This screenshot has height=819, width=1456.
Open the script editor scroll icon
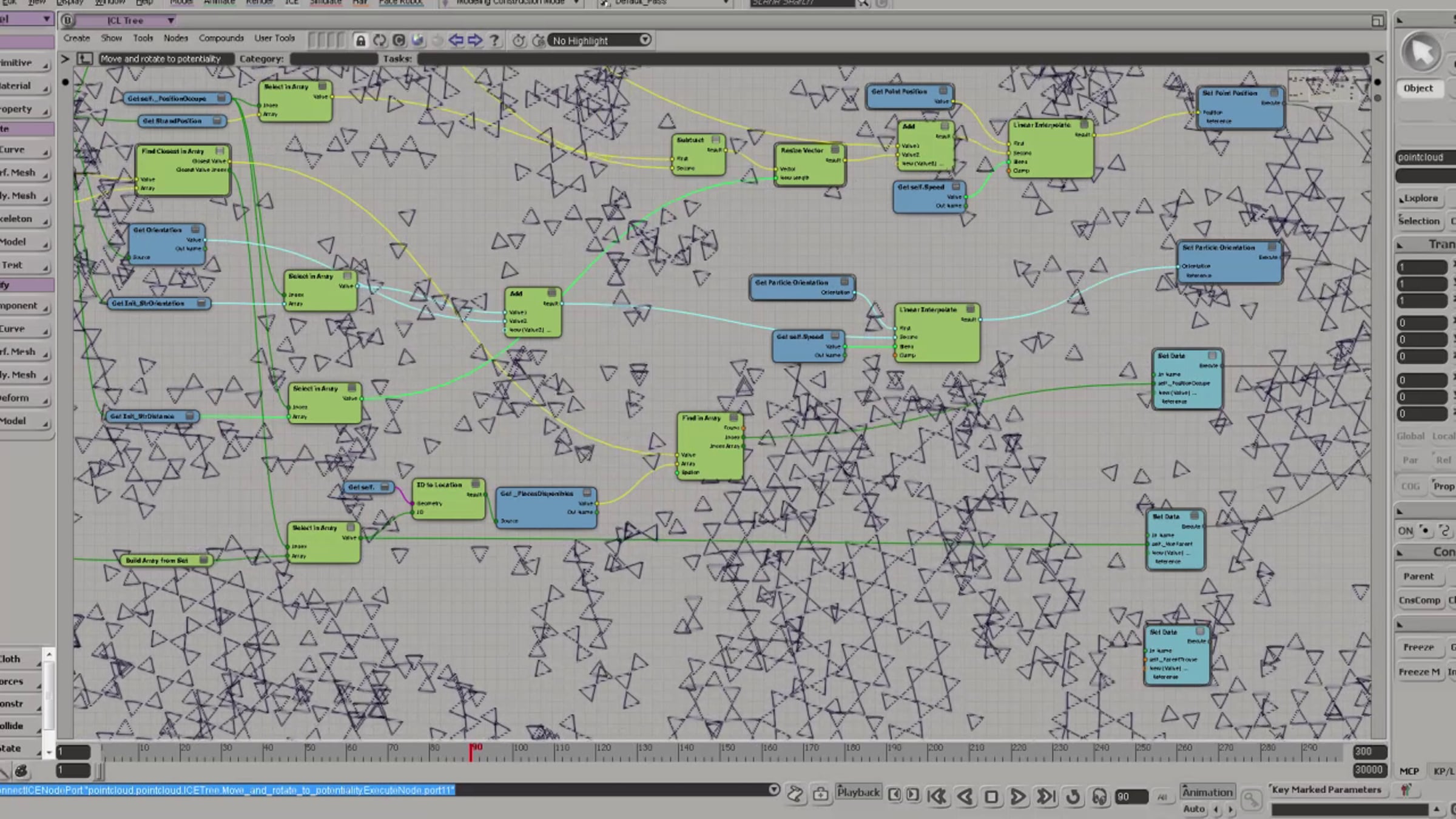point(795,794)
